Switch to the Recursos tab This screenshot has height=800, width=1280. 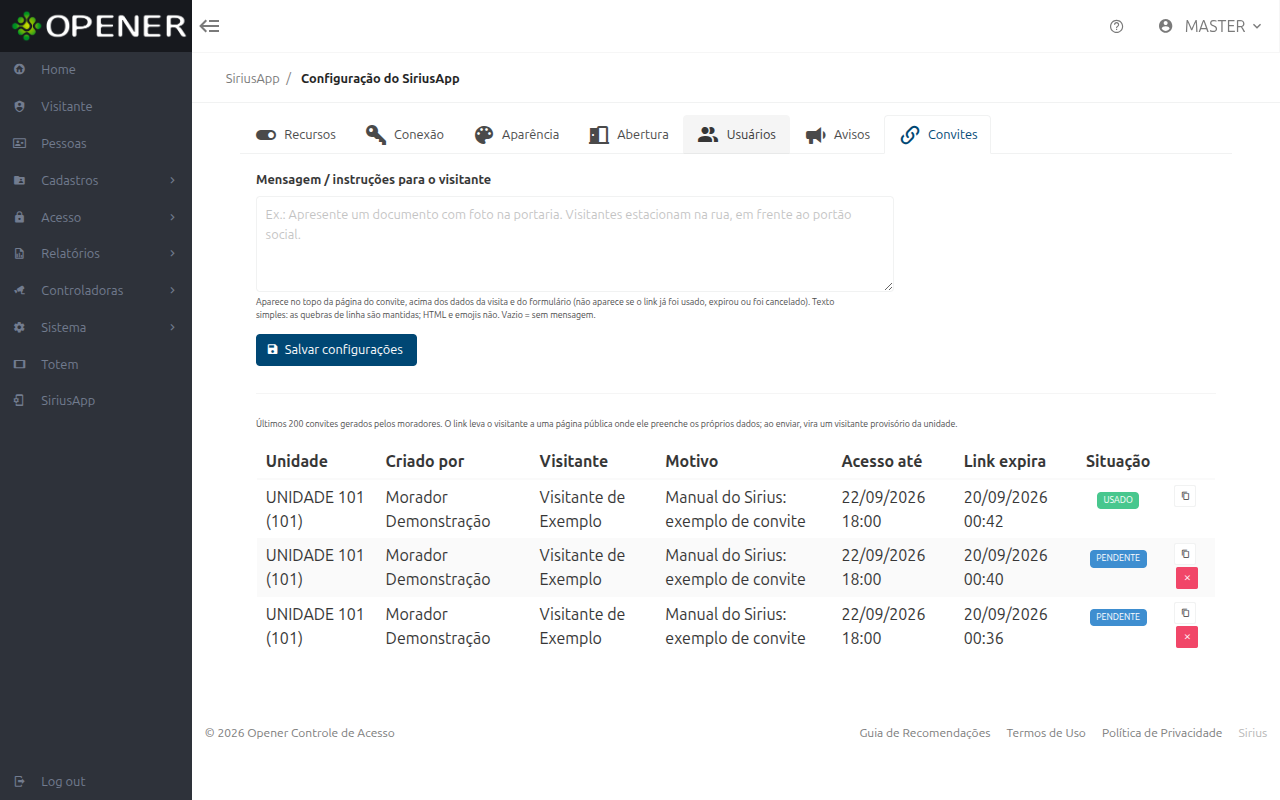pos(296,134)
